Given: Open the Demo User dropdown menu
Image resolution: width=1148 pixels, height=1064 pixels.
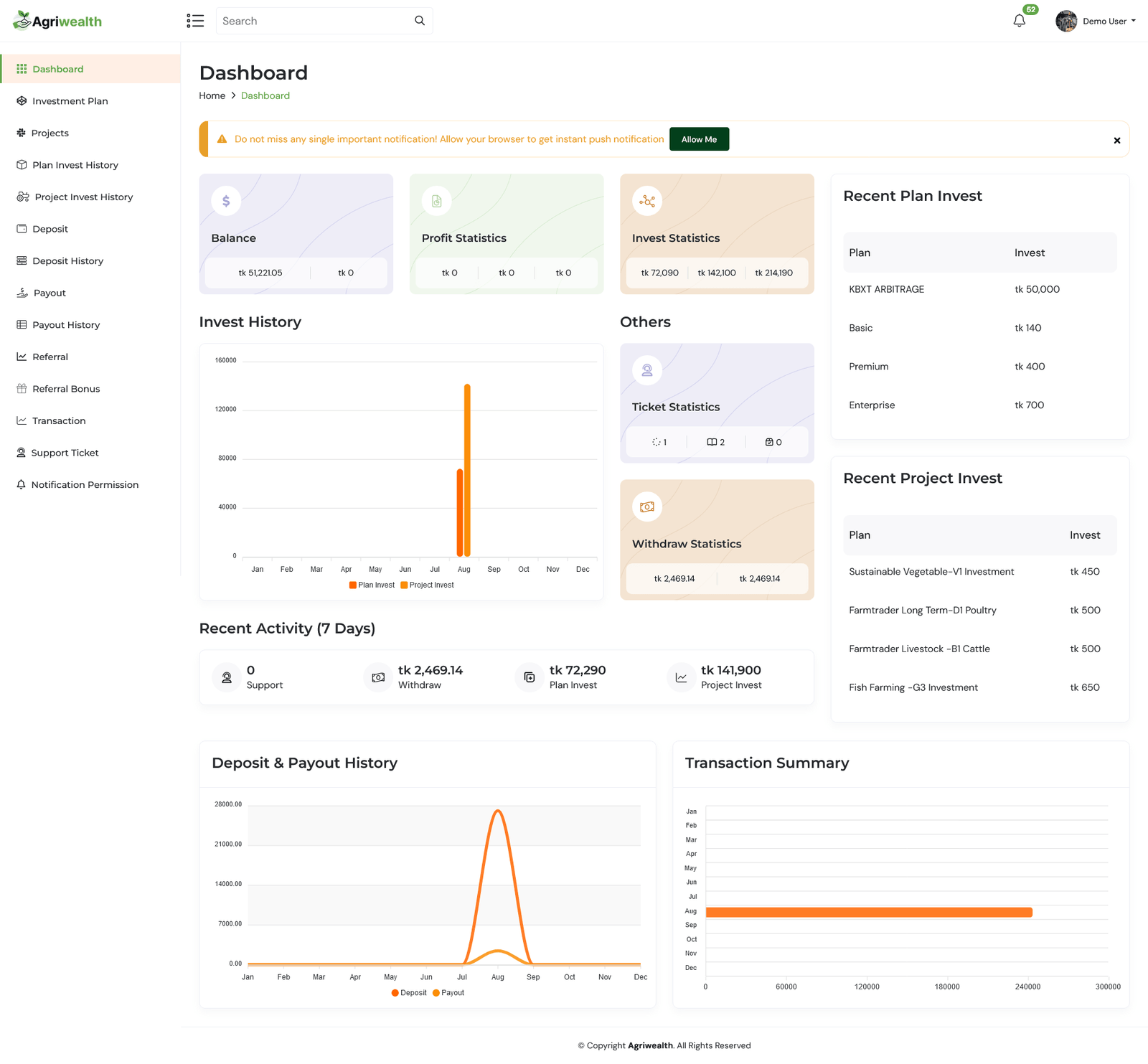Looking at the screenshot, I should (1096, 21).
